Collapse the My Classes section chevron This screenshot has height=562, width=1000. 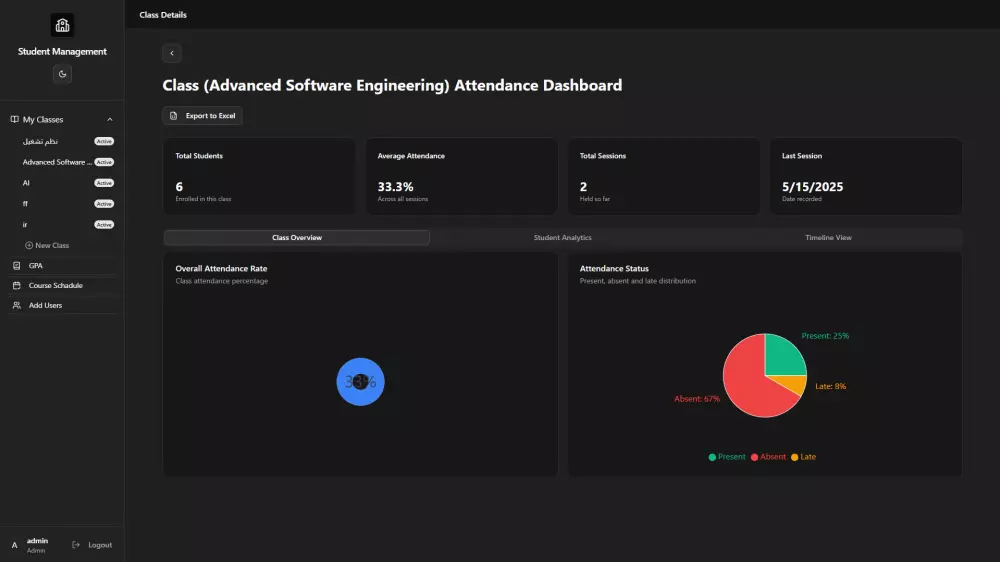pyautogui.click(x=110, y=119)
